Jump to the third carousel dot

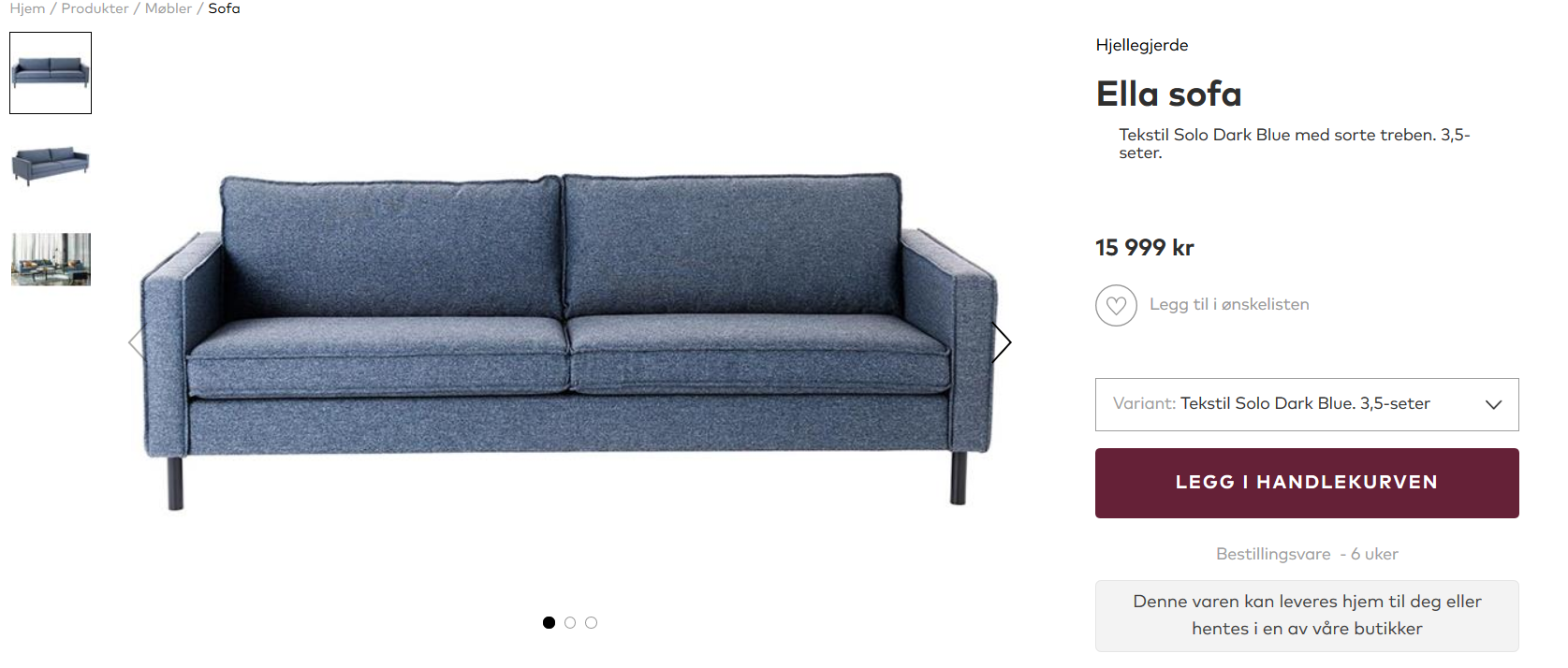[591, 622]
